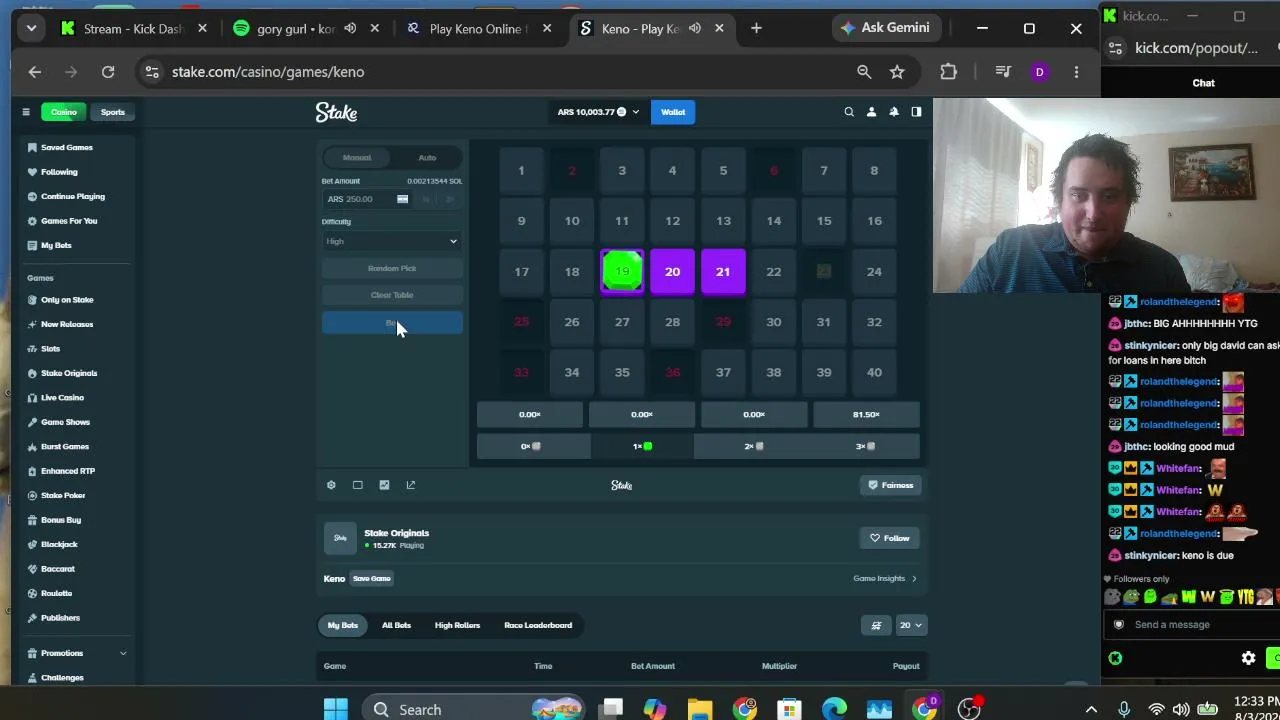
Task: Deselect Keno number 21
Action: pos(723,272)
